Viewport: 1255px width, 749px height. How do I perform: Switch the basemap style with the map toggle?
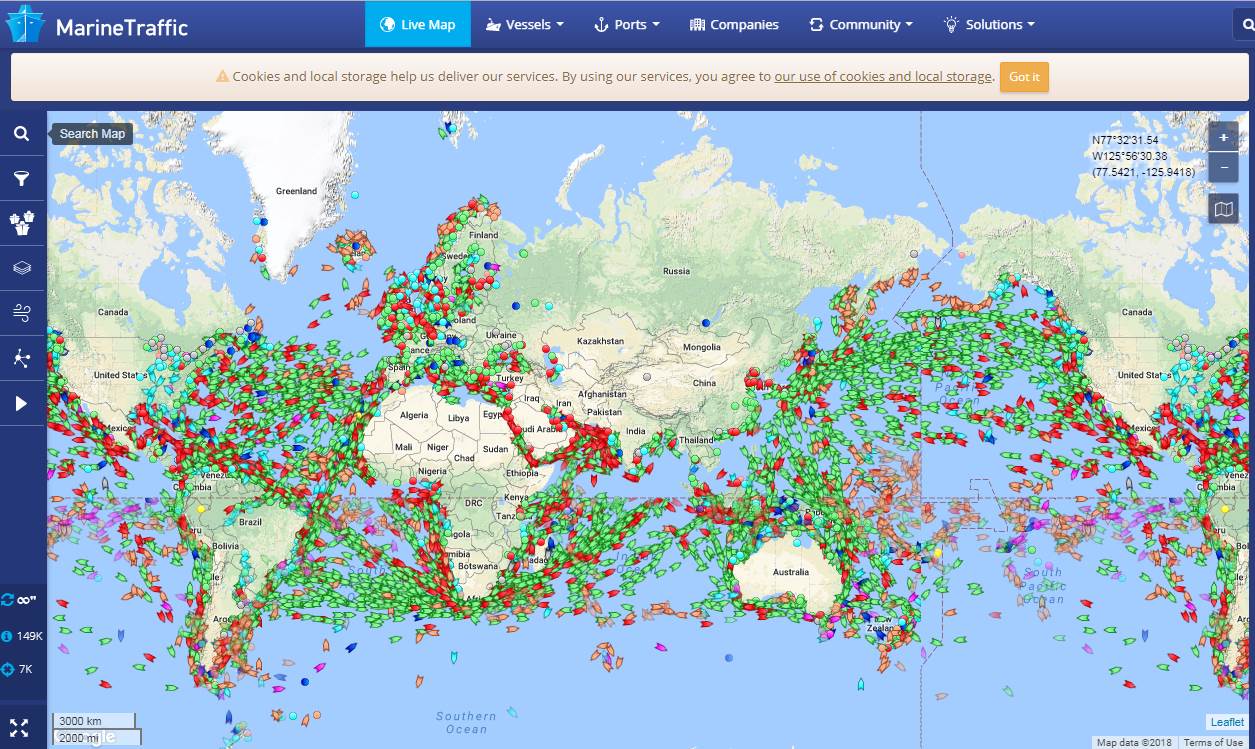pyautogui.click(x=1223, y=208)
